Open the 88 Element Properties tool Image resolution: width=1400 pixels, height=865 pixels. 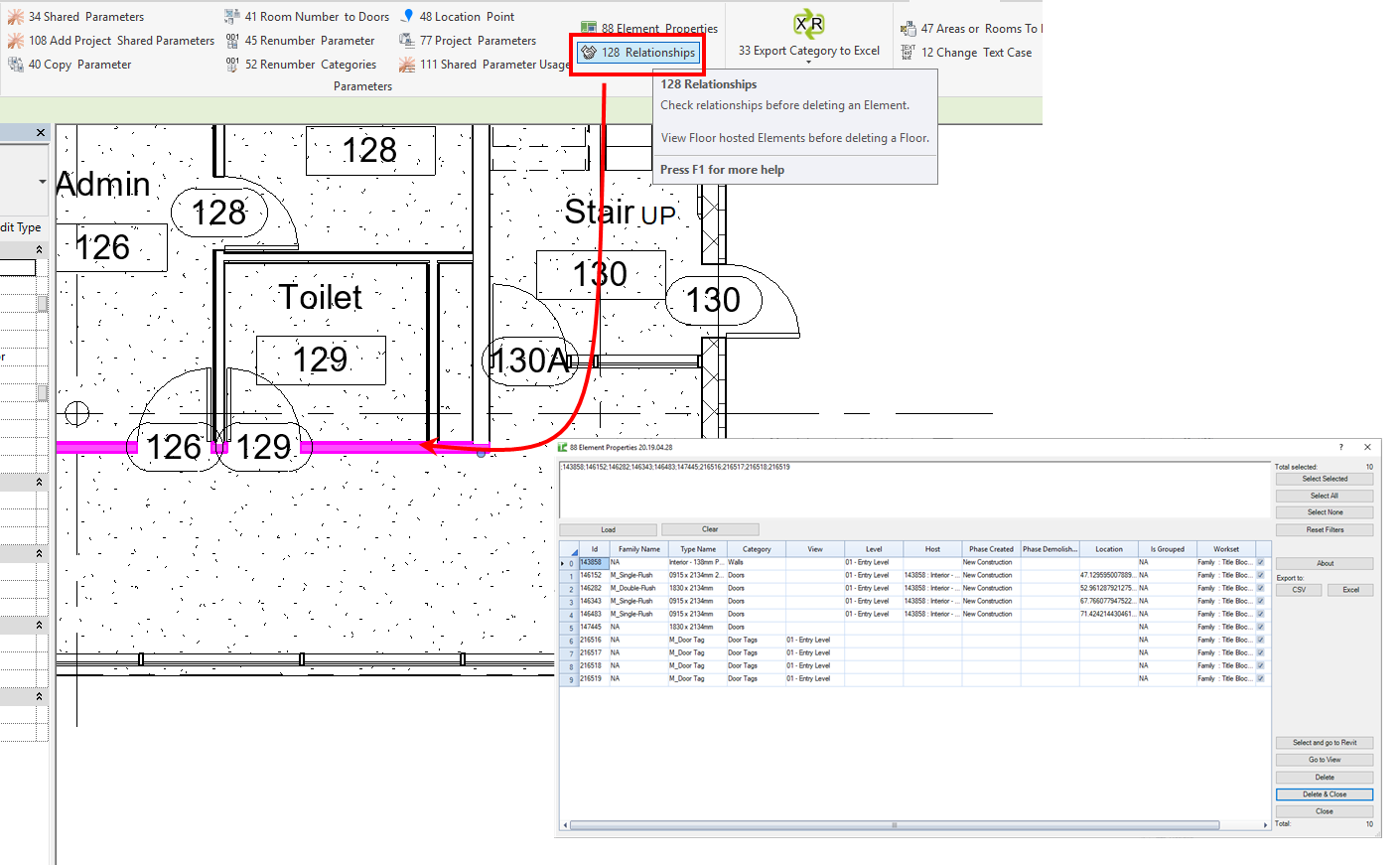(x=653, y=27)
